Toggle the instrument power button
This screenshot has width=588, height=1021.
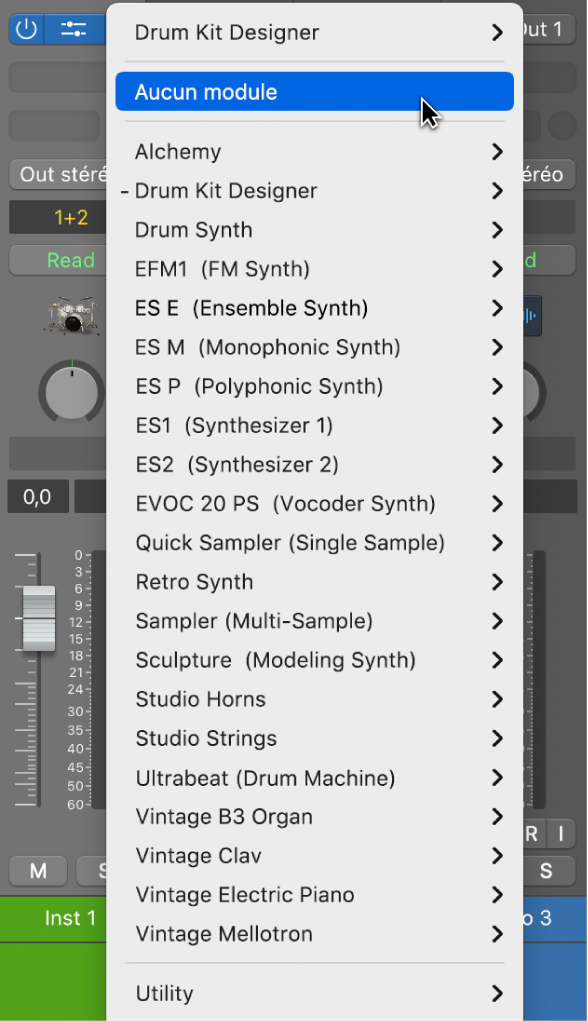click(x=26, y=29)
